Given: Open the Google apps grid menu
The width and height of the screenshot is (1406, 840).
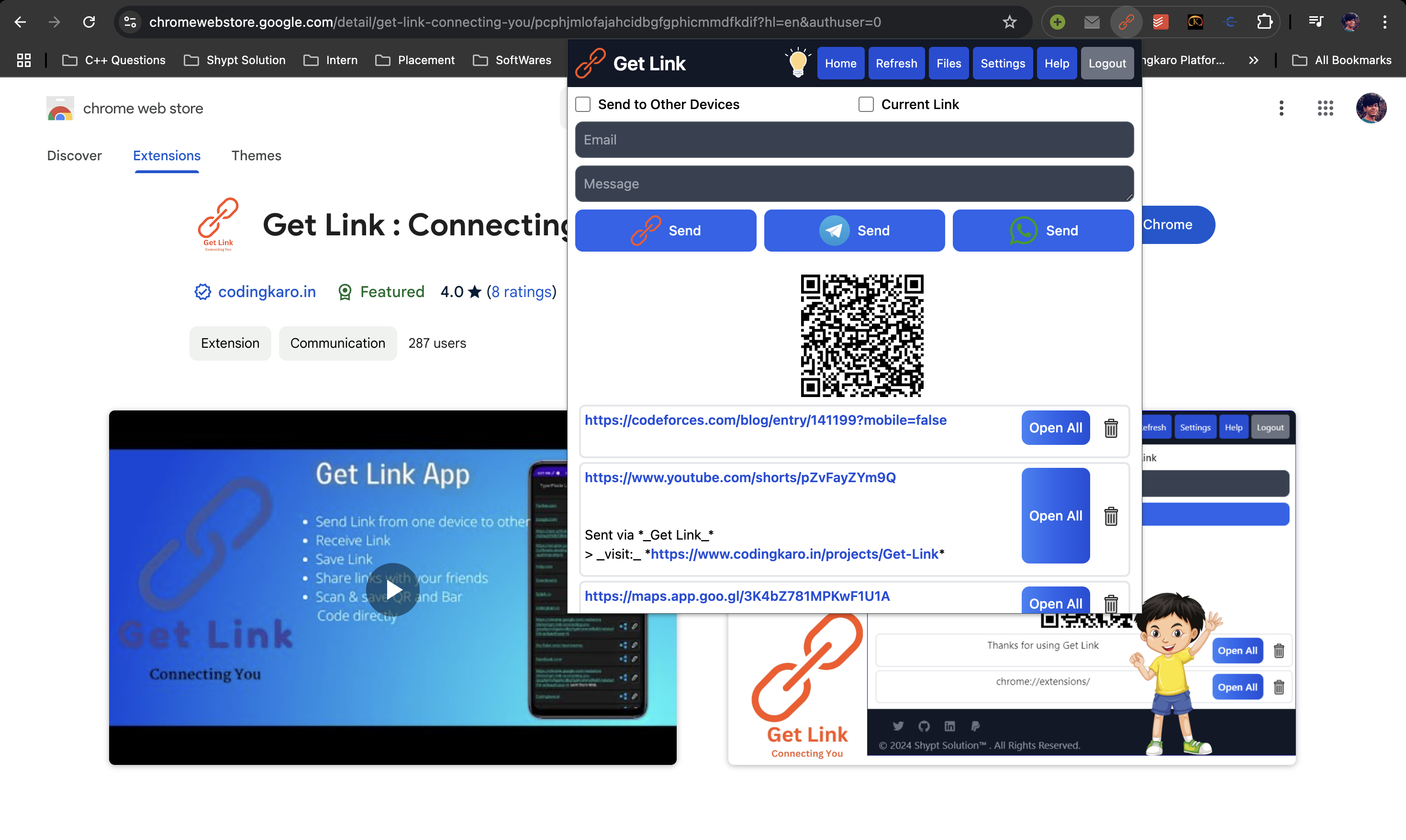Looking at the screenshot, I should [1325, 108].
